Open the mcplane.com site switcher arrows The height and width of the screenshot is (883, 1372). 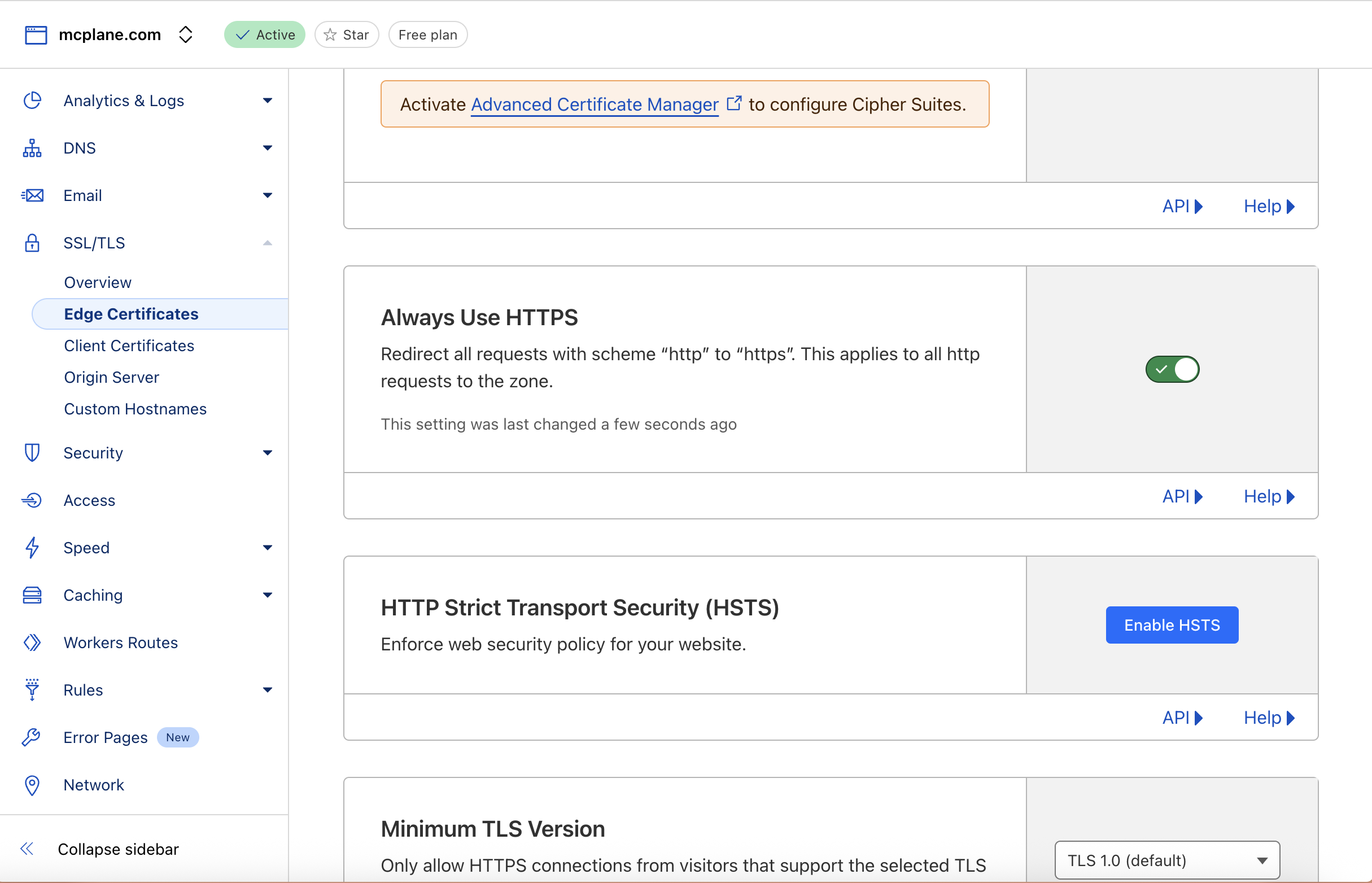(185, 34)
